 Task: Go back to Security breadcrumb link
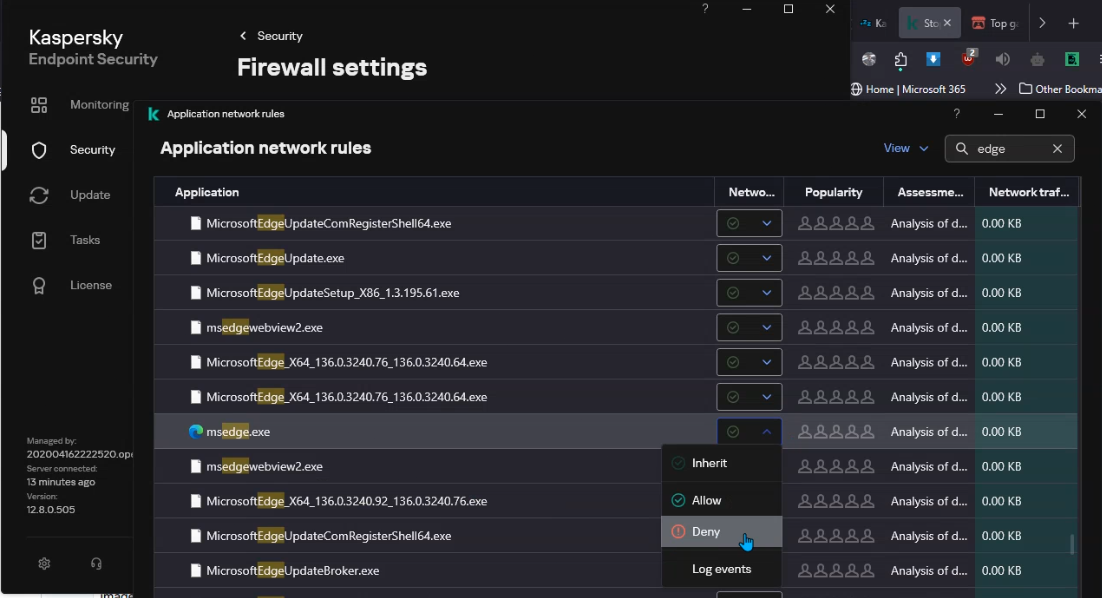[x=280, y=36]
